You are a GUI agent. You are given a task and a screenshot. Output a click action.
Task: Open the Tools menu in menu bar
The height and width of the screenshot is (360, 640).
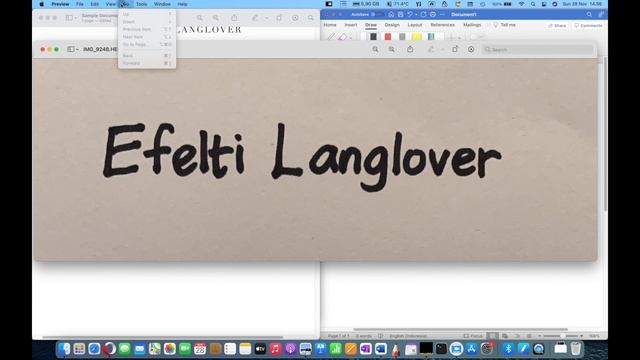point(141,4)
